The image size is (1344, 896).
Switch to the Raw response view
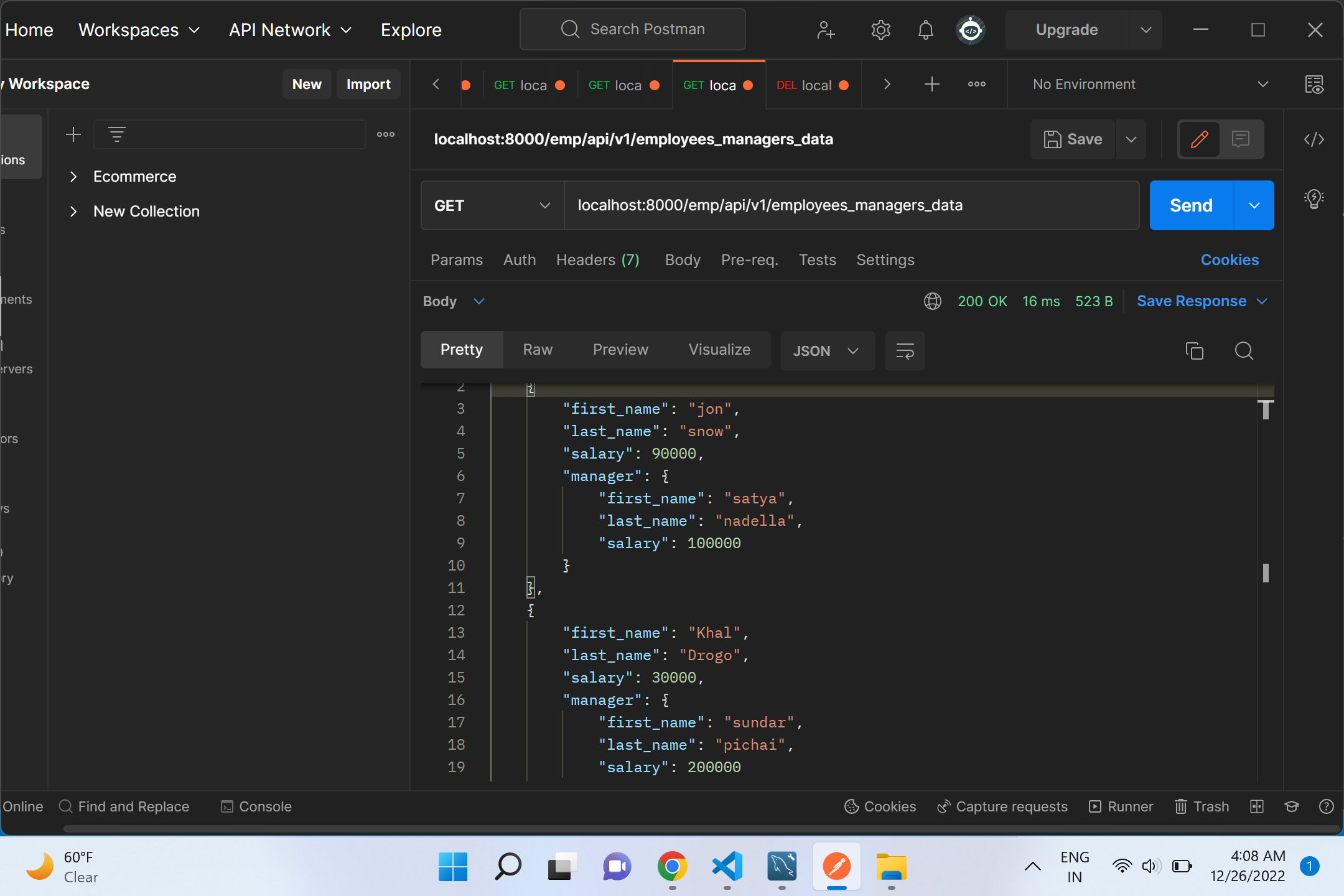point(537,349)
